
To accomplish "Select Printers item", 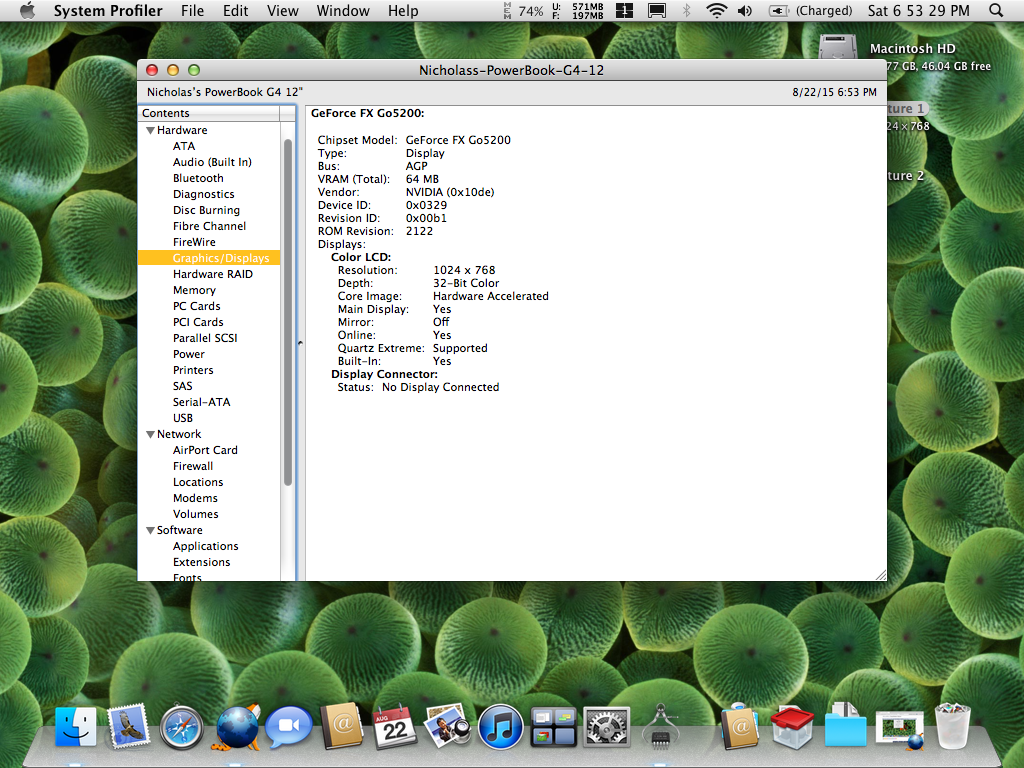I will [x=193, y=370].
